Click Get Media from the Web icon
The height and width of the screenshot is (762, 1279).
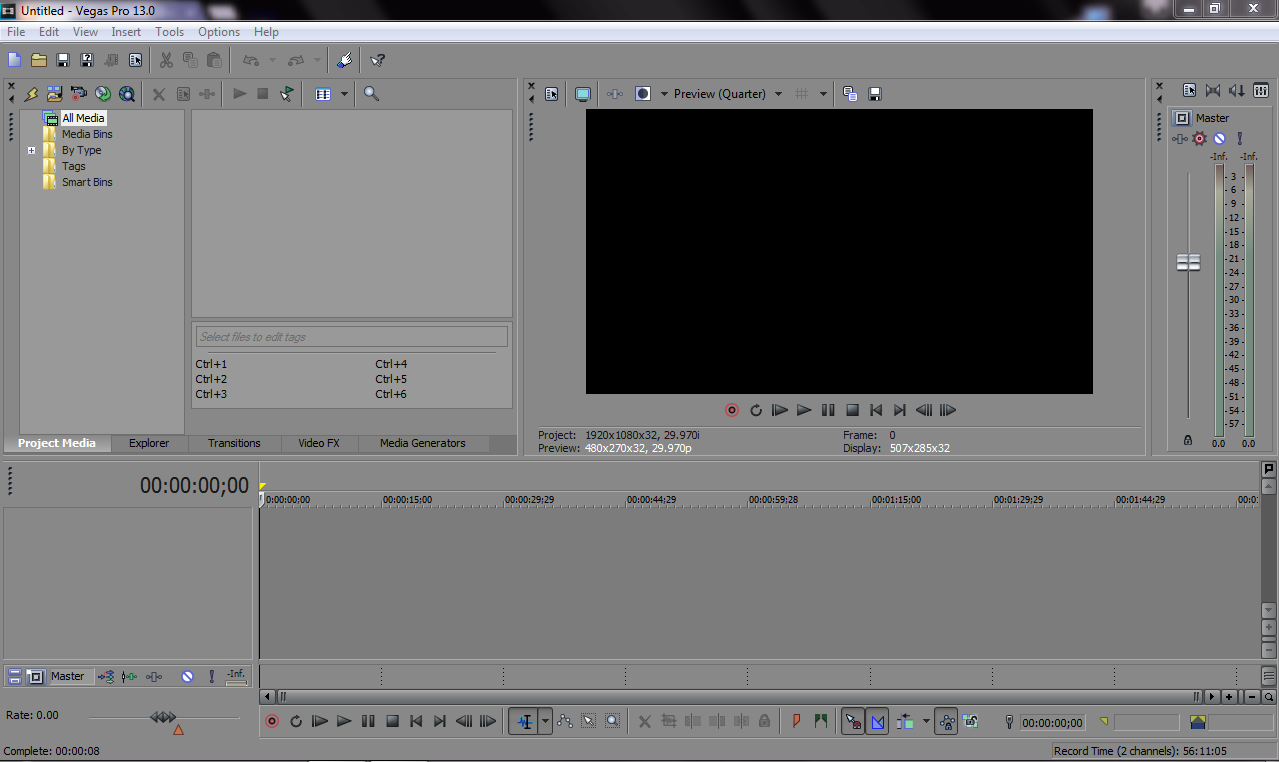126,94
